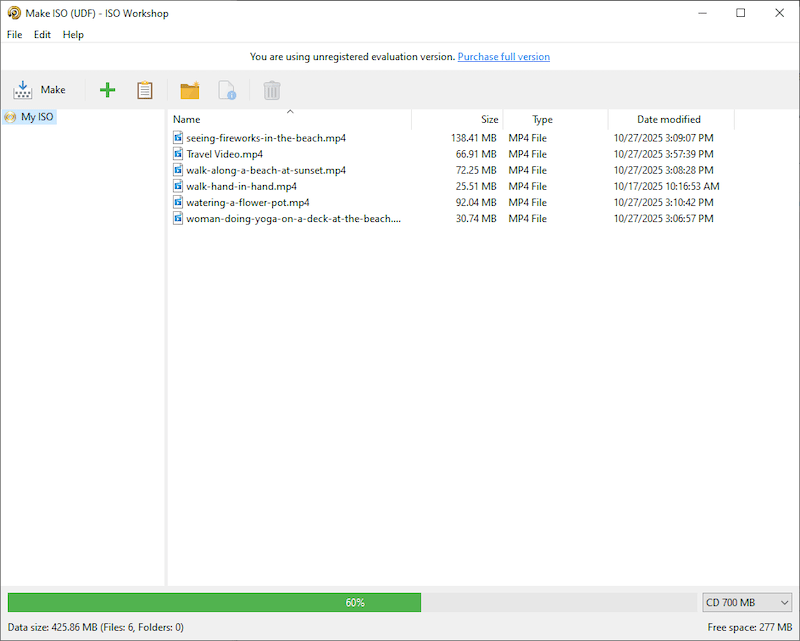Screen dimensions: 800x641
Task: Select the My ISO tree root
Action: pyautogui.click(x=37, y=117)
